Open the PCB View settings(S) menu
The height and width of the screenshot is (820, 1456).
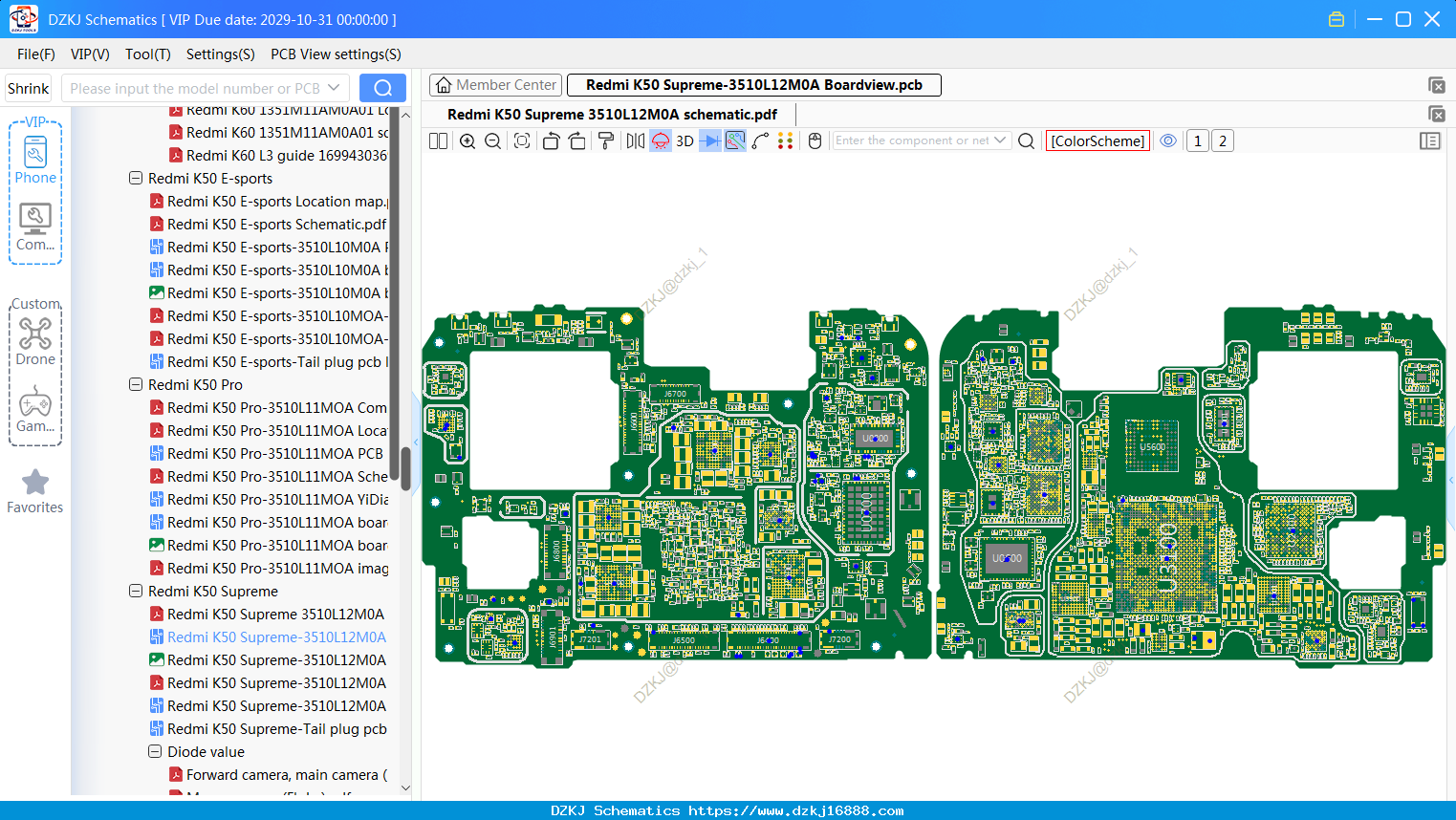pos(336,54)
